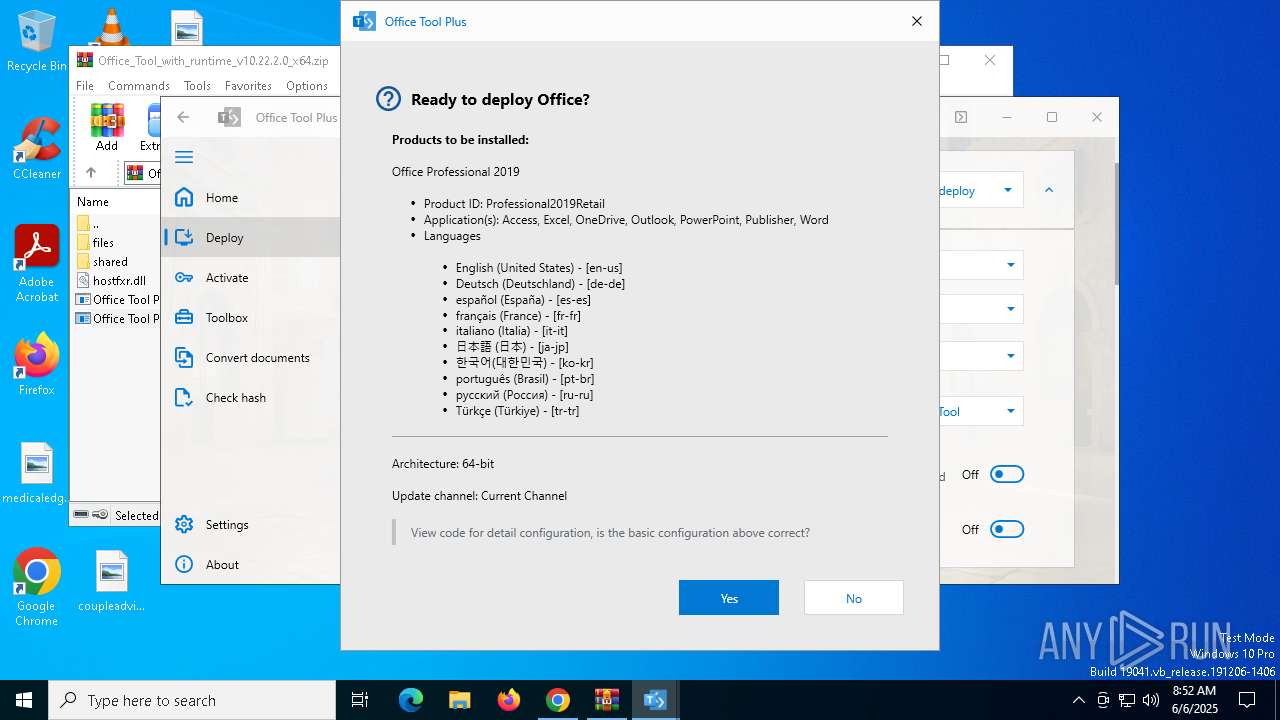Open the WinRAR Favorites menu
Screen dimensions: 1280x720
pos(248,86)
